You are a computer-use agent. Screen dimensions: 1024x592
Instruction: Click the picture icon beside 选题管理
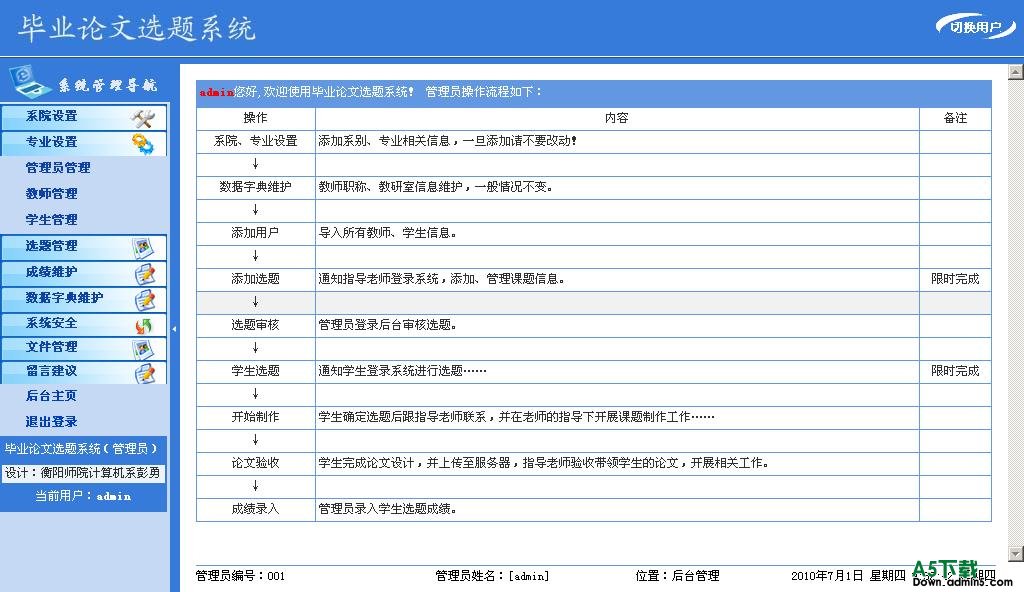[x=144, y=248]
